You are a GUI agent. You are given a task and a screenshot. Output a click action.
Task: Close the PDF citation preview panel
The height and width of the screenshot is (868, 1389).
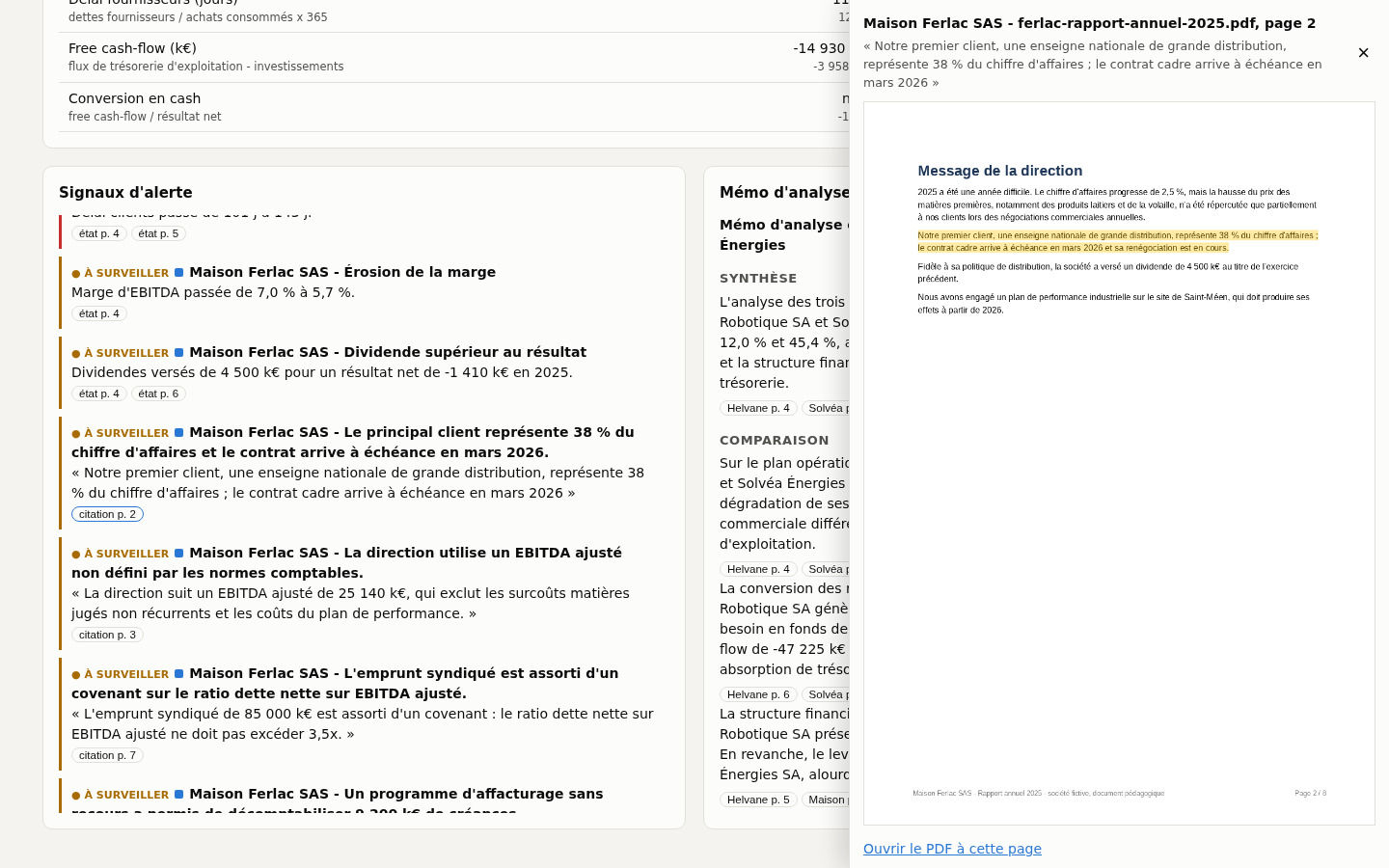tap(1363, 53)
